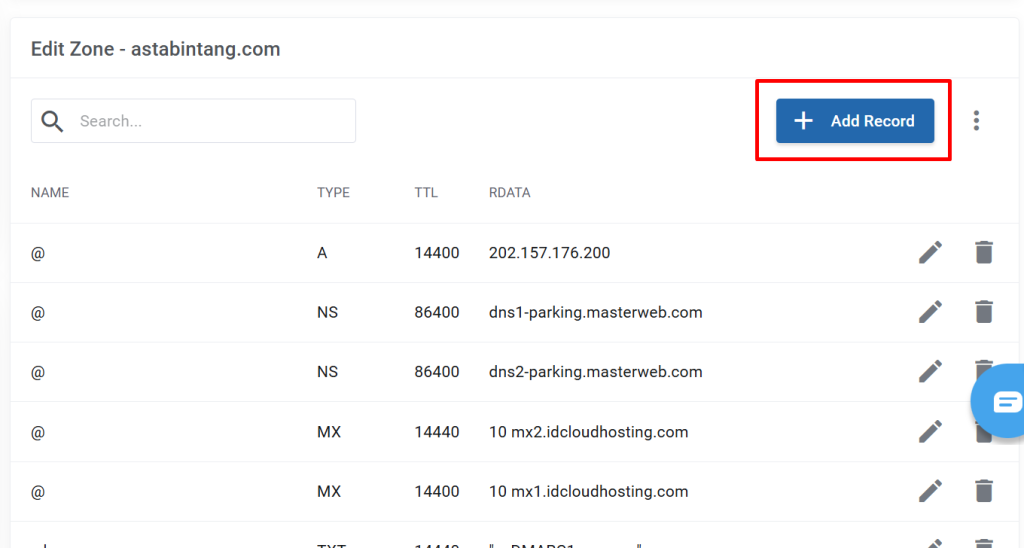Click the Add Record button

855,121
